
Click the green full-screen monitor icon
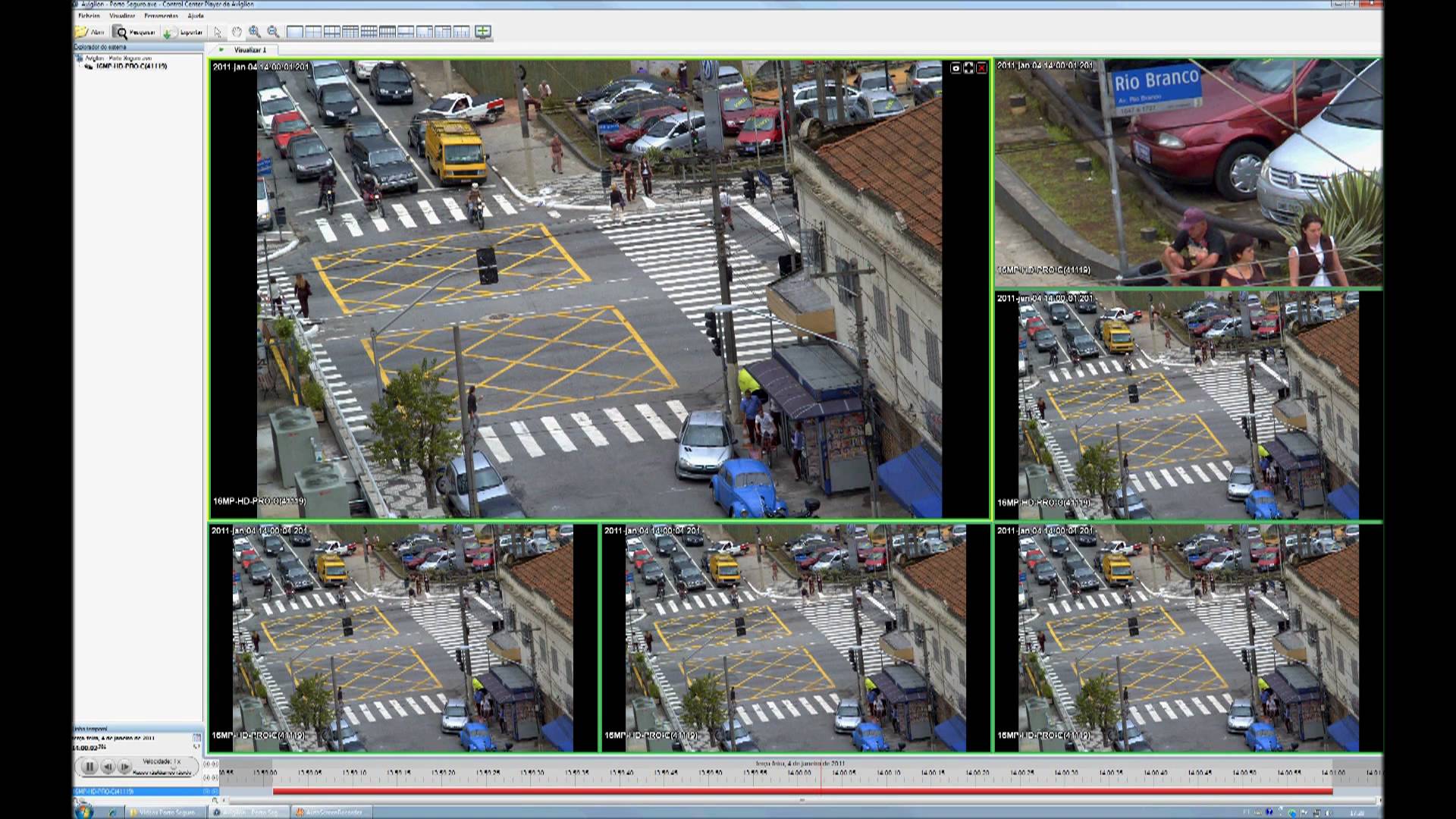click(483, 32)
